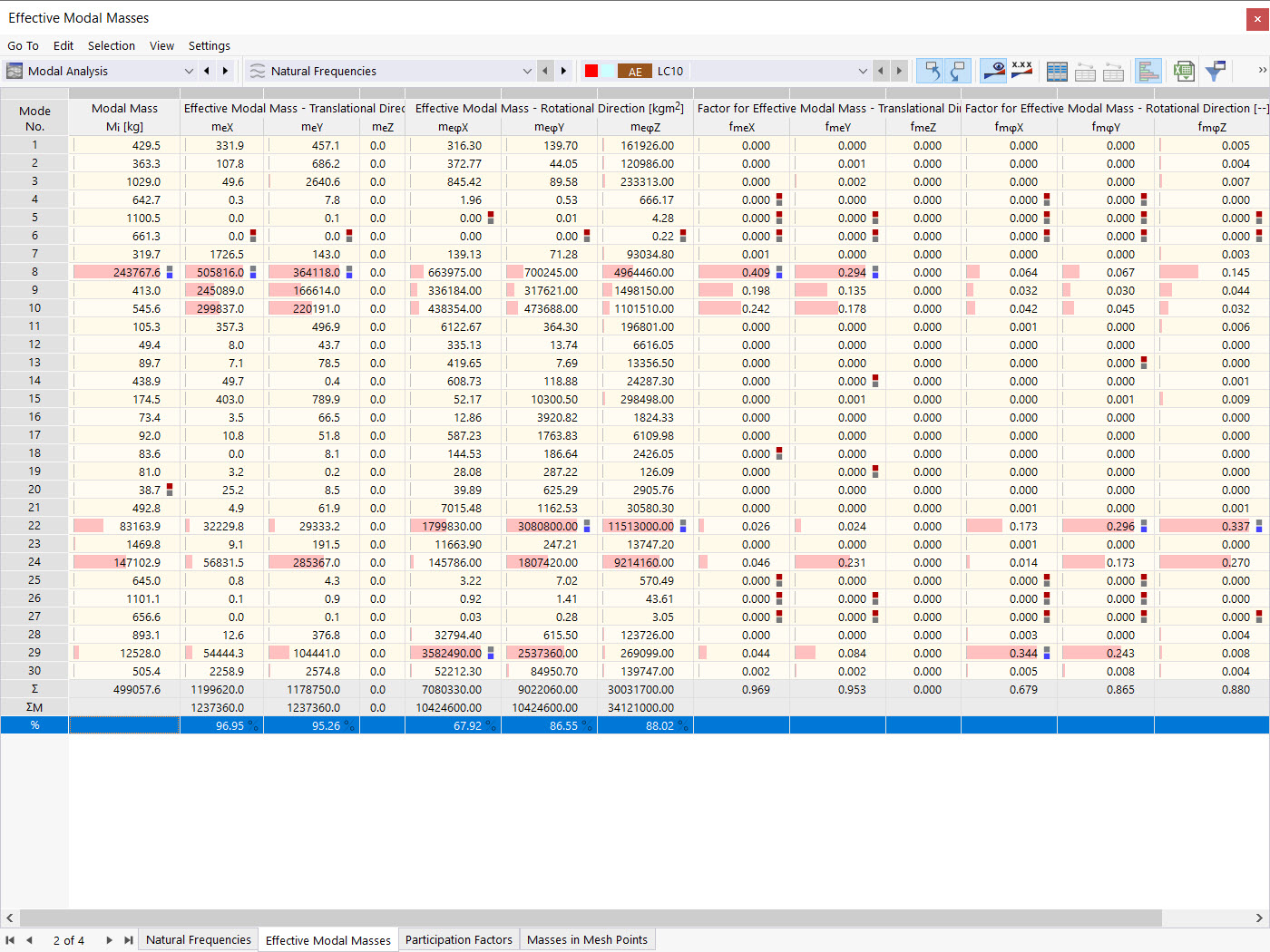
Task: Click the blue table rows selection icon
Action: click(x=1057, y=71)
